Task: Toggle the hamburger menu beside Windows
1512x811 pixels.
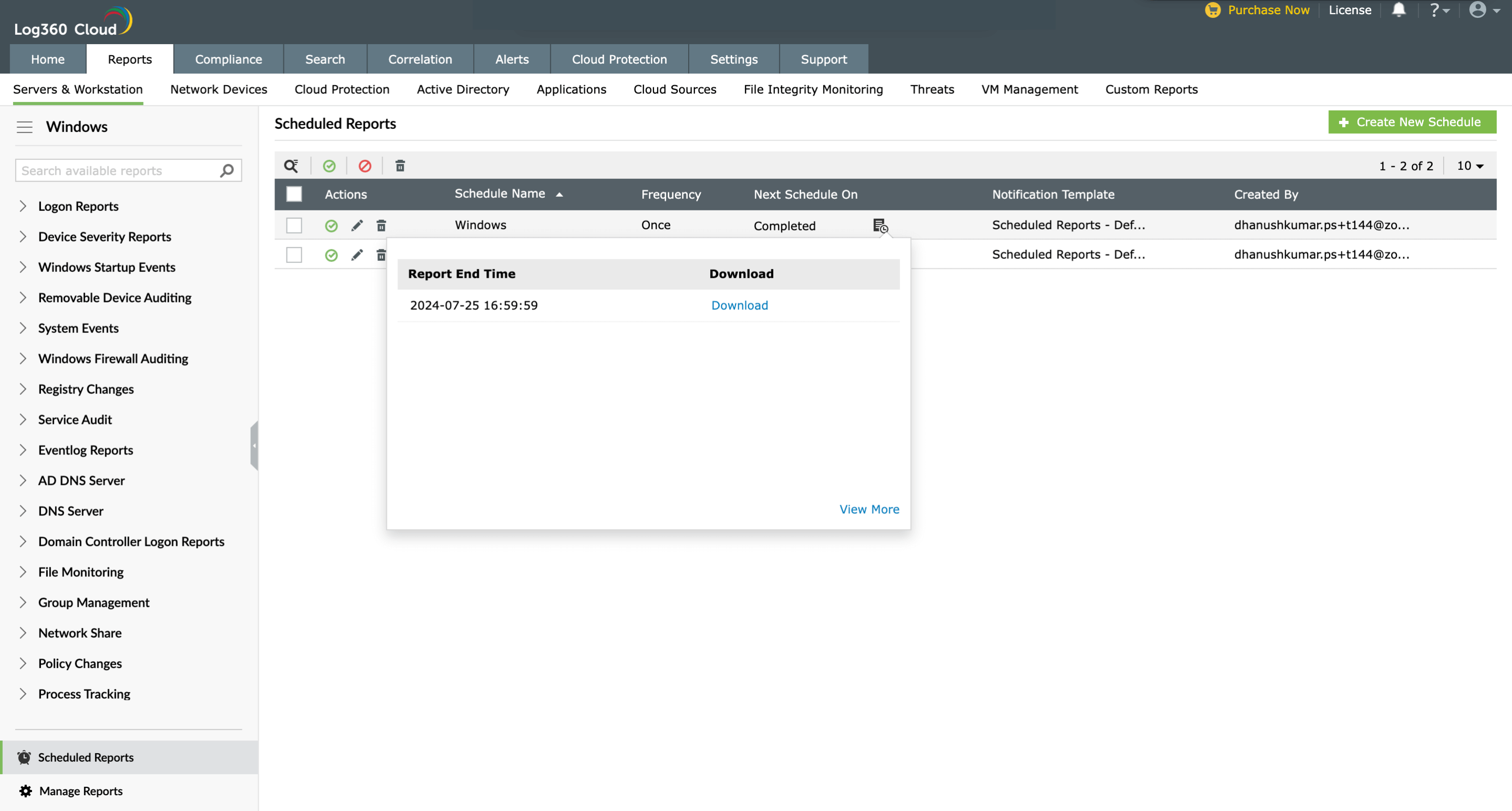Action: tap(25, 127)
